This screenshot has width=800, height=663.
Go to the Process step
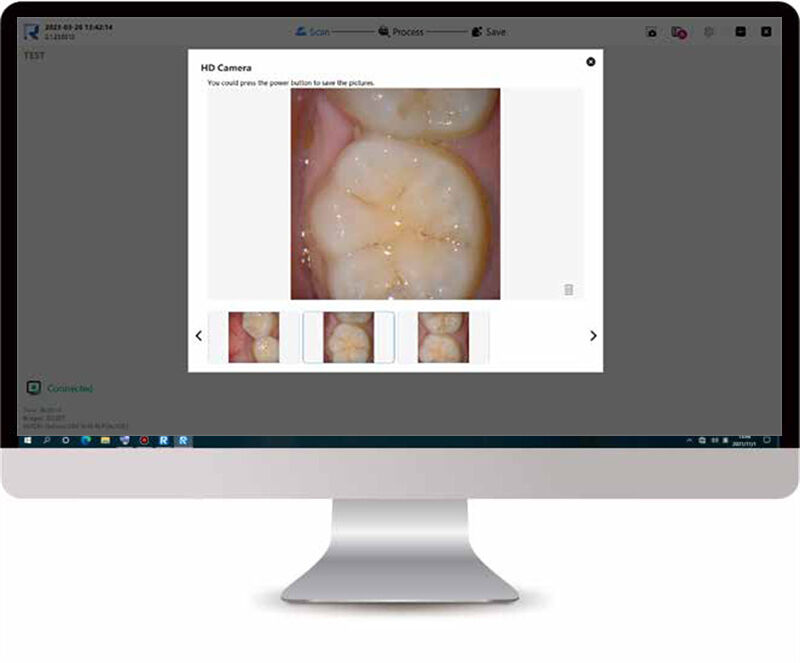[x=401, y=32]
